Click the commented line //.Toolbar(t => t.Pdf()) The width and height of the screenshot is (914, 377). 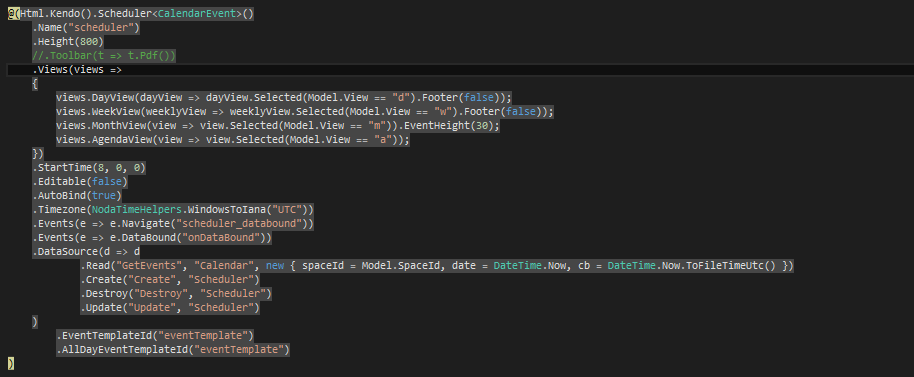[x=104, y=55]
